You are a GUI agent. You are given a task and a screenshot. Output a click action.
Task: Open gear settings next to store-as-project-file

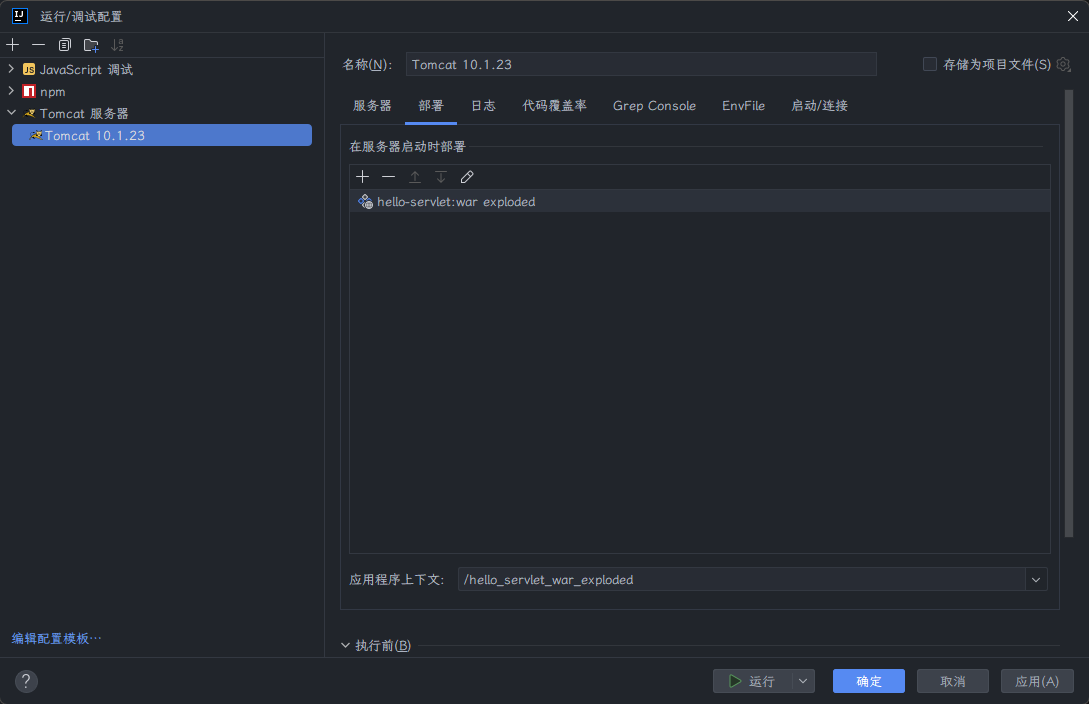(1063, 65)
